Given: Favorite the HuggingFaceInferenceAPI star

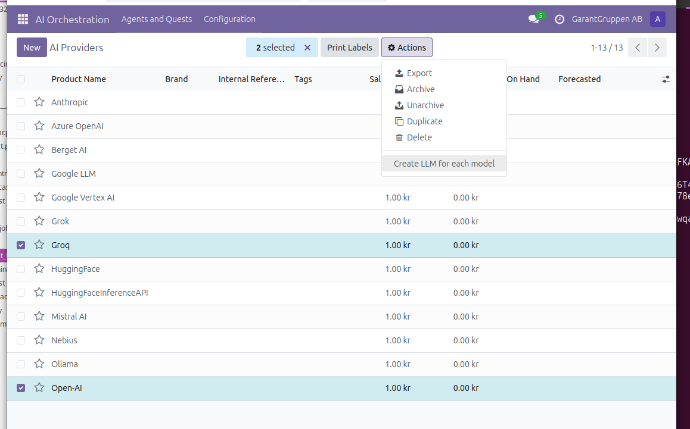Looking at the screenshot, I should click(x=39, y=293).
